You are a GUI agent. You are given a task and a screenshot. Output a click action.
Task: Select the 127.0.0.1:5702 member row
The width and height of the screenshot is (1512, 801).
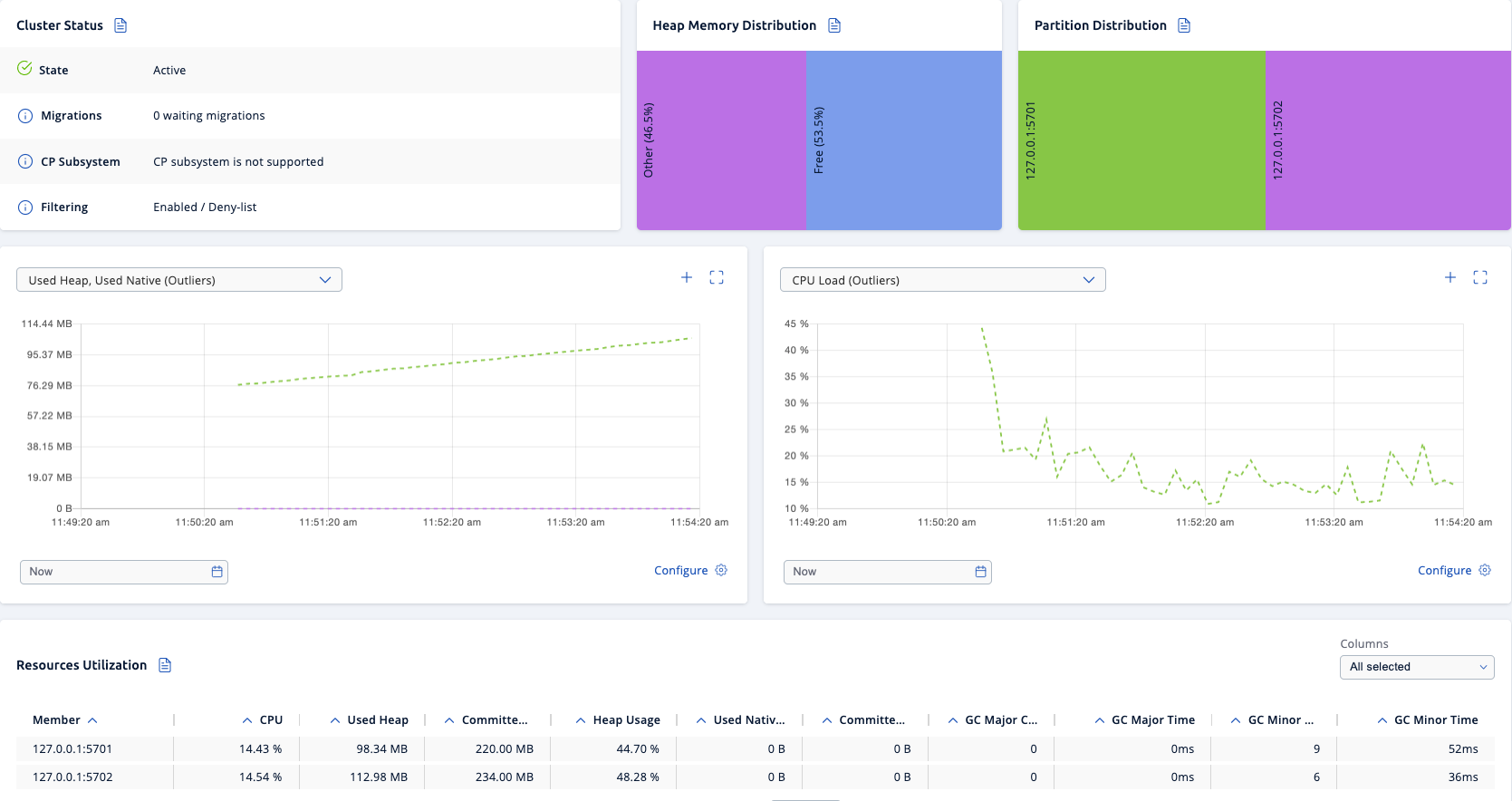coord(72,777)
